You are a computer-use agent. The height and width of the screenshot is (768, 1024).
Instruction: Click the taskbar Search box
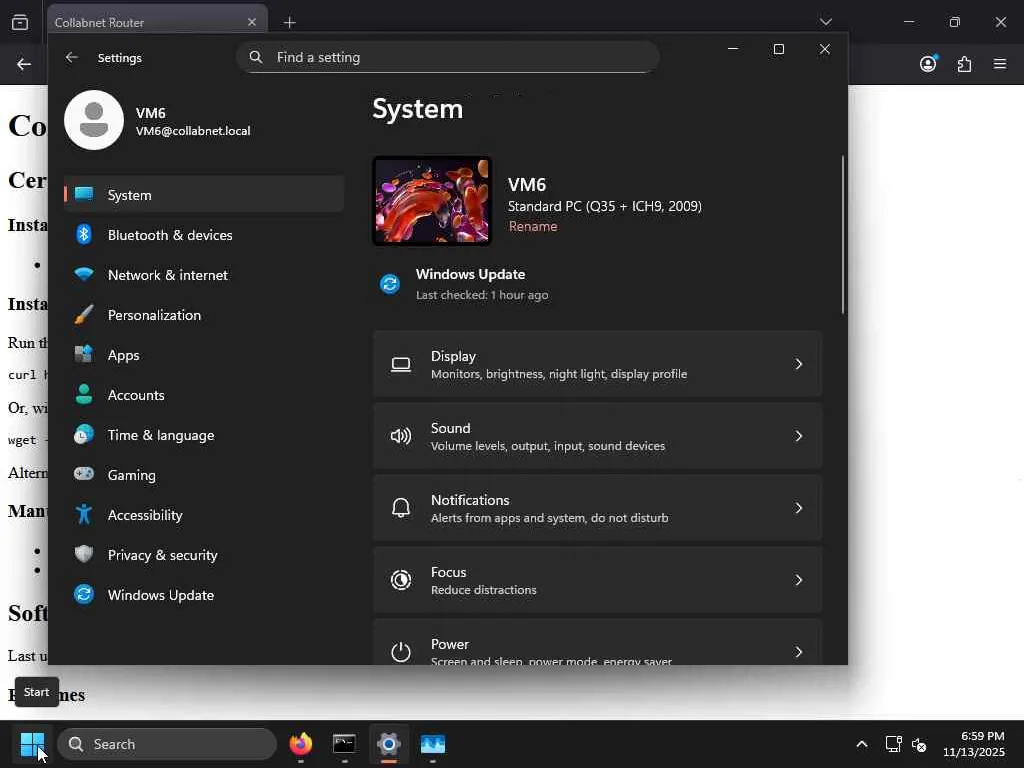(x=167, y=744)
